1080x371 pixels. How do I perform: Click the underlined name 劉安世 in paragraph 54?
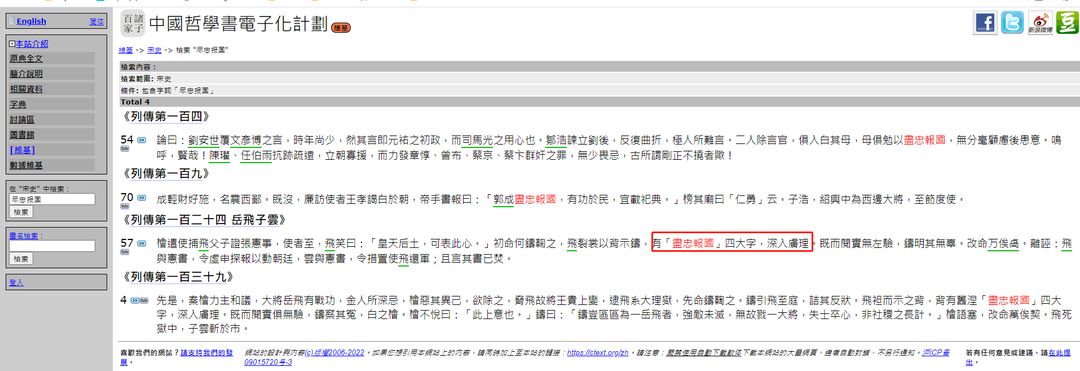pyautogui.click(x=204, y=140)
